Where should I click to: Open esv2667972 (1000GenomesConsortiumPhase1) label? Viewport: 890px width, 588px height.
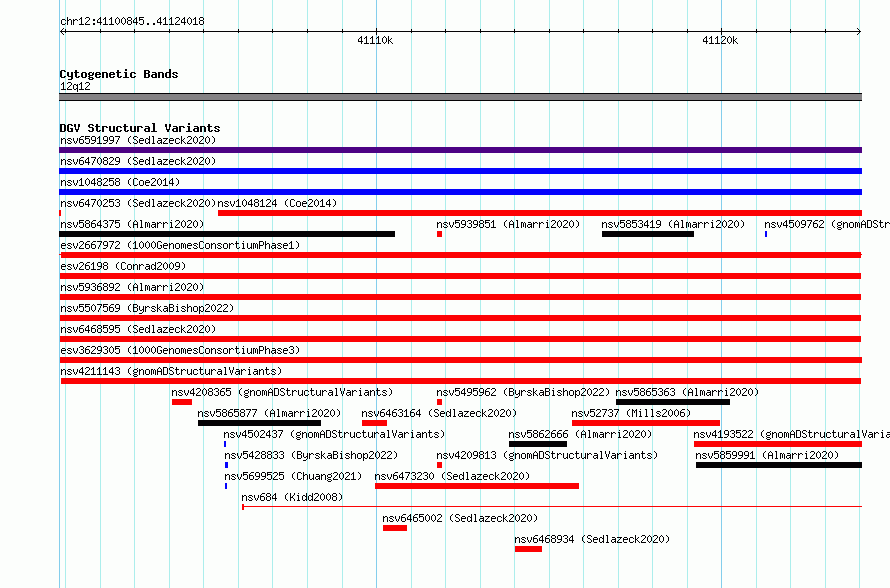pos(180,245)
